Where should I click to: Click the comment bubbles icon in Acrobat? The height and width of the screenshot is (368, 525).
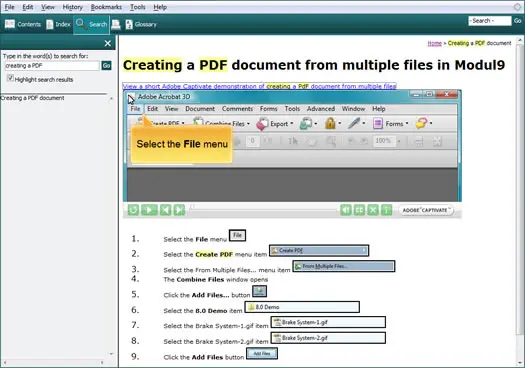[x=421, y=123]
